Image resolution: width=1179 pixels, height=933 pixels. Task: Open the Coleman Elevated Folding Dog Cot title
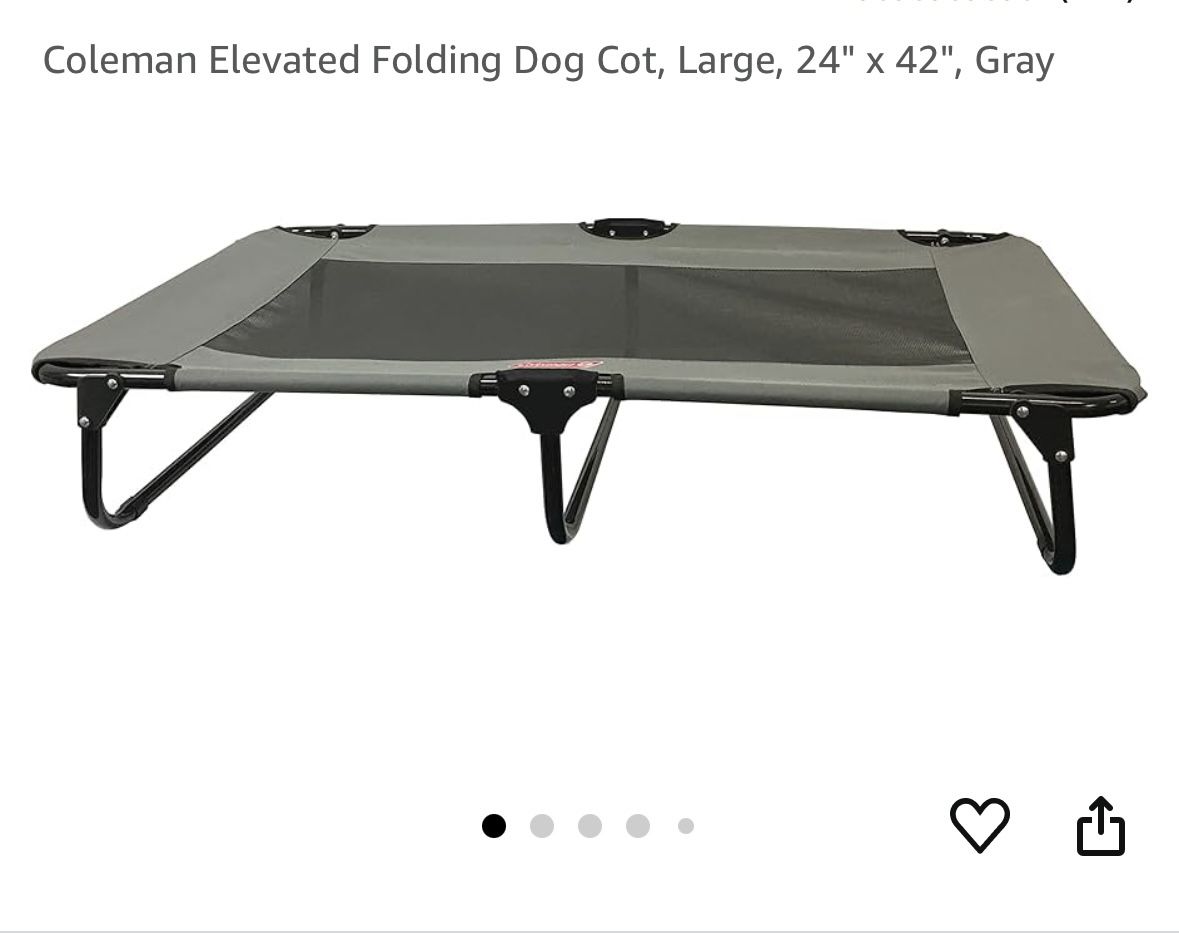[548, 60]
